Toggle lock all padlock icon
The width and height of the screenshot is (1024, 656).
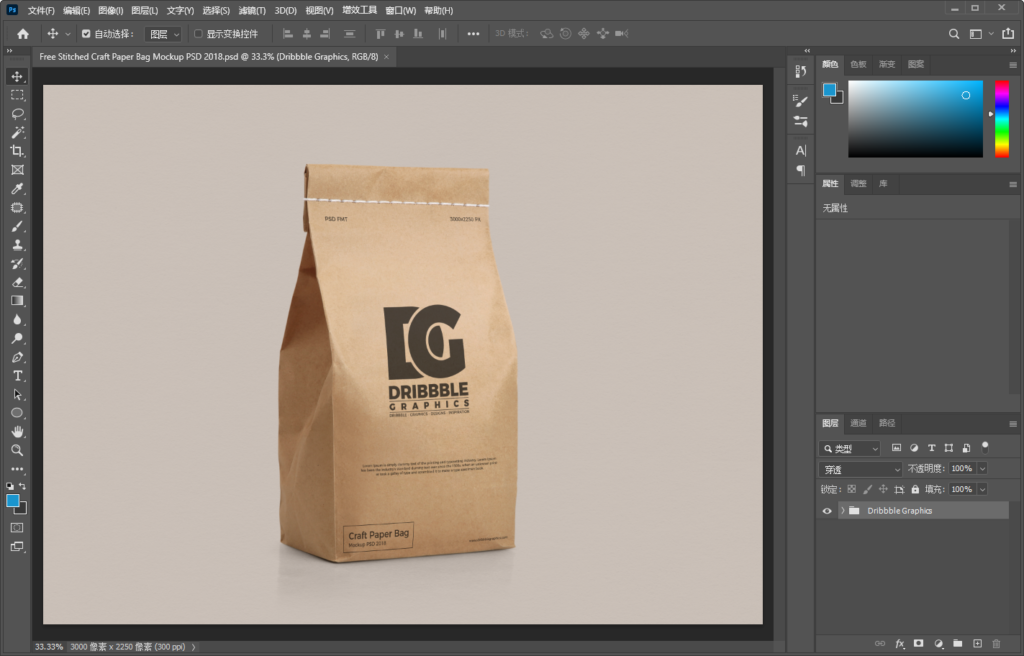915,489
